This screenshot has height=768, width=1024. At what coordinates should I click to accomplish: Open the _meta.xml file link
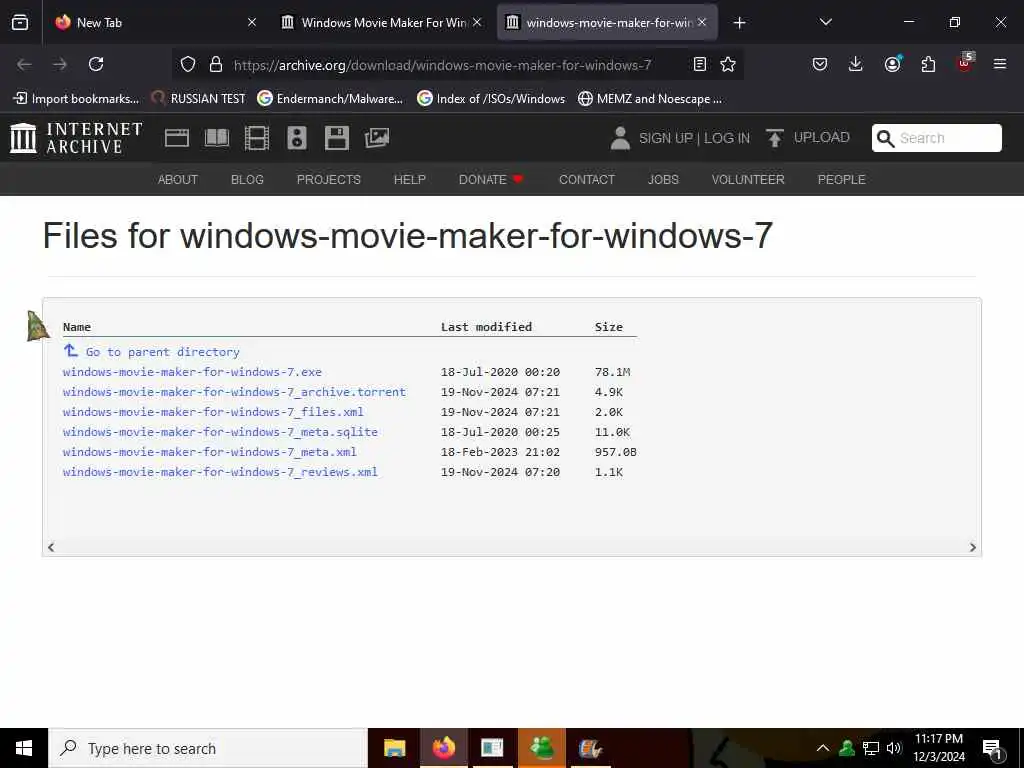pyautogui.click(x=210, y=452)
